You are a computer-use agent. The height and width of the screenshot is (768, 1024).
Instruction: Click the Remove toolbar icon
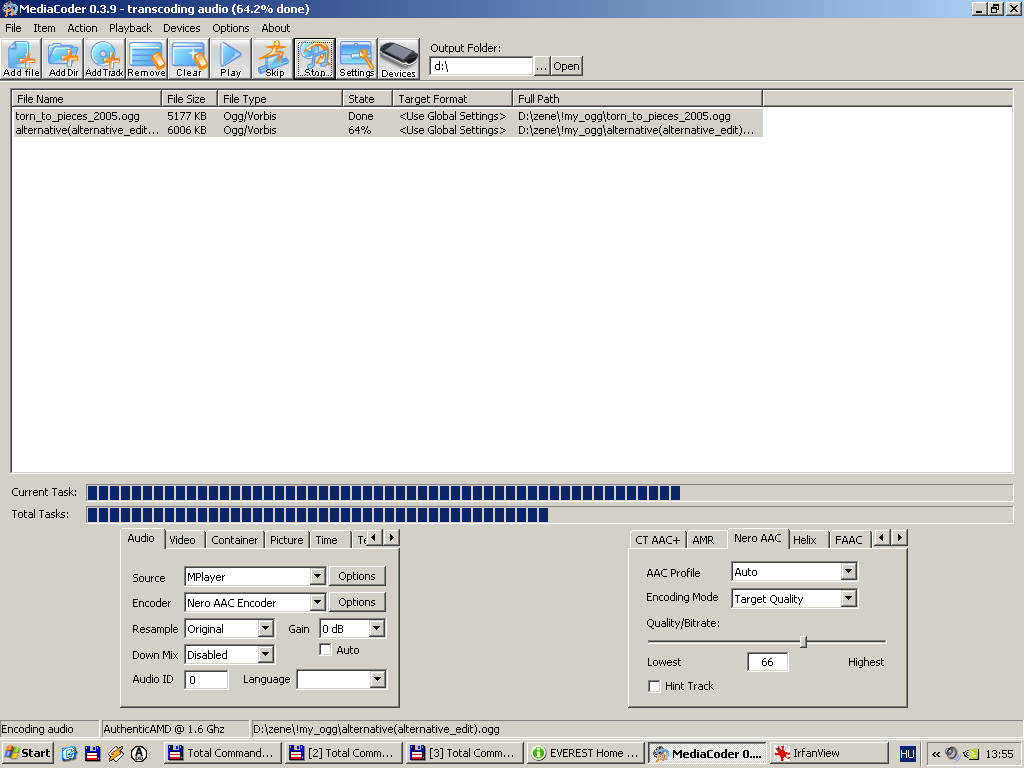click(x=147, y=59)
